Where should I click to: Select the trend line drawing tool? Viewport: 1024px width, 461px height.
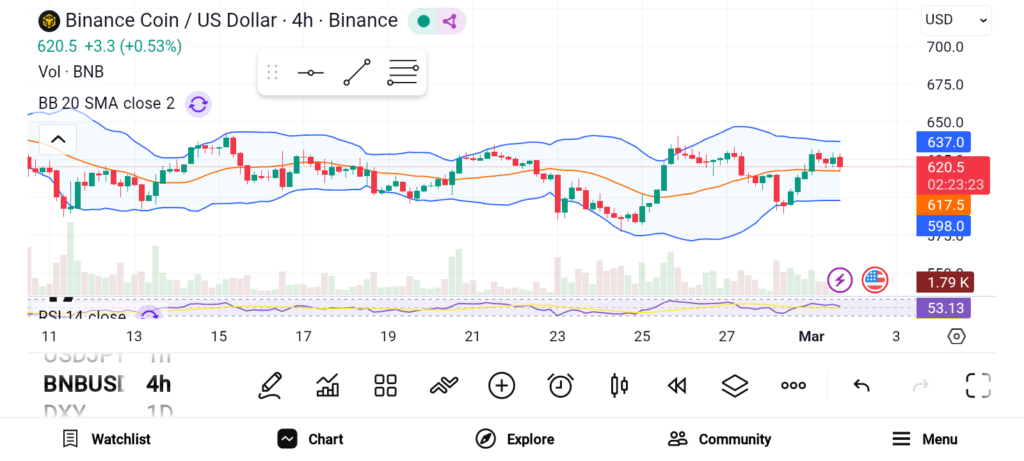356,72
